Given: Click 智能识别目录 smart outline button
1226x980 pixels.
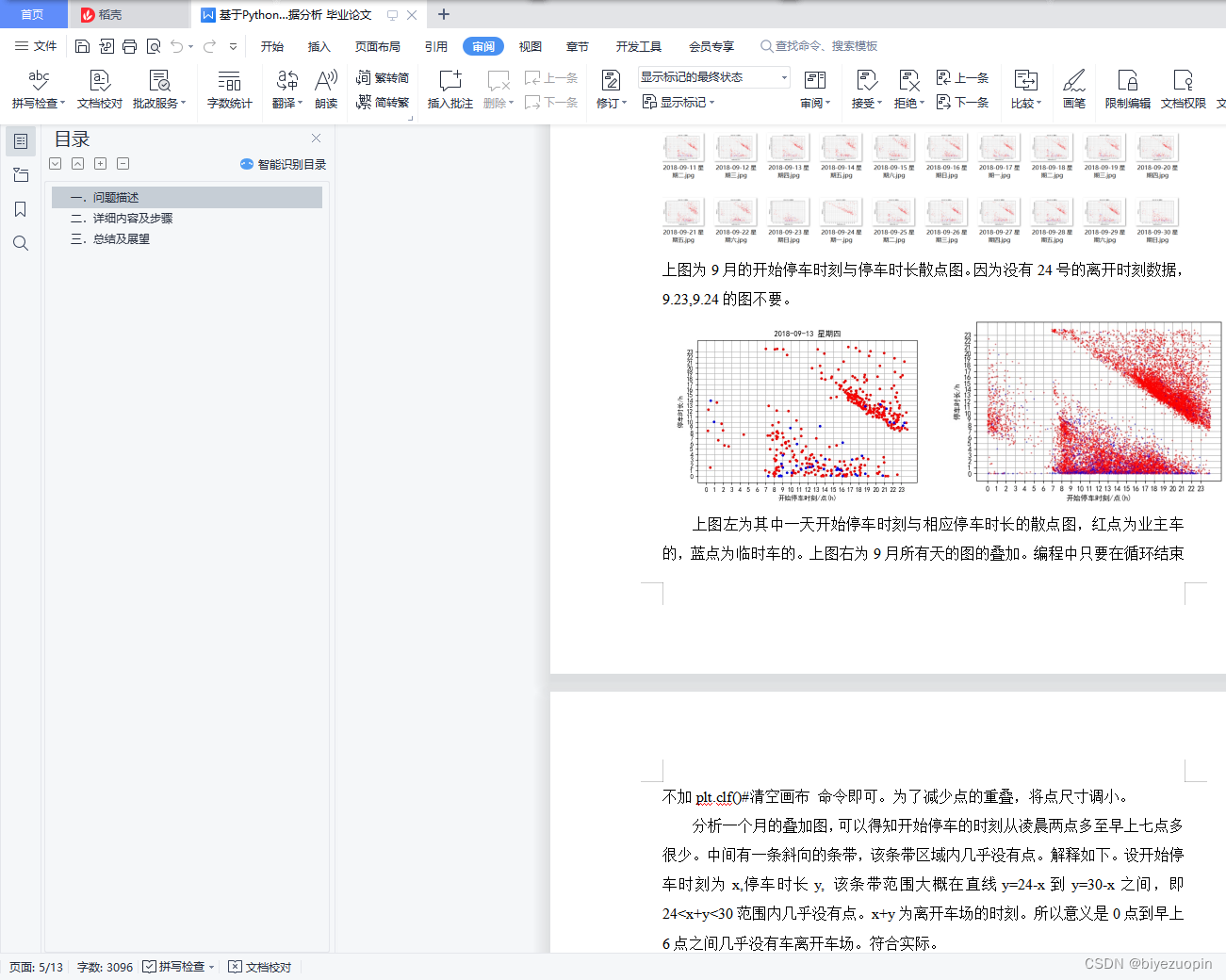Looking at the screenshot, I should click(x=283, y=163).
